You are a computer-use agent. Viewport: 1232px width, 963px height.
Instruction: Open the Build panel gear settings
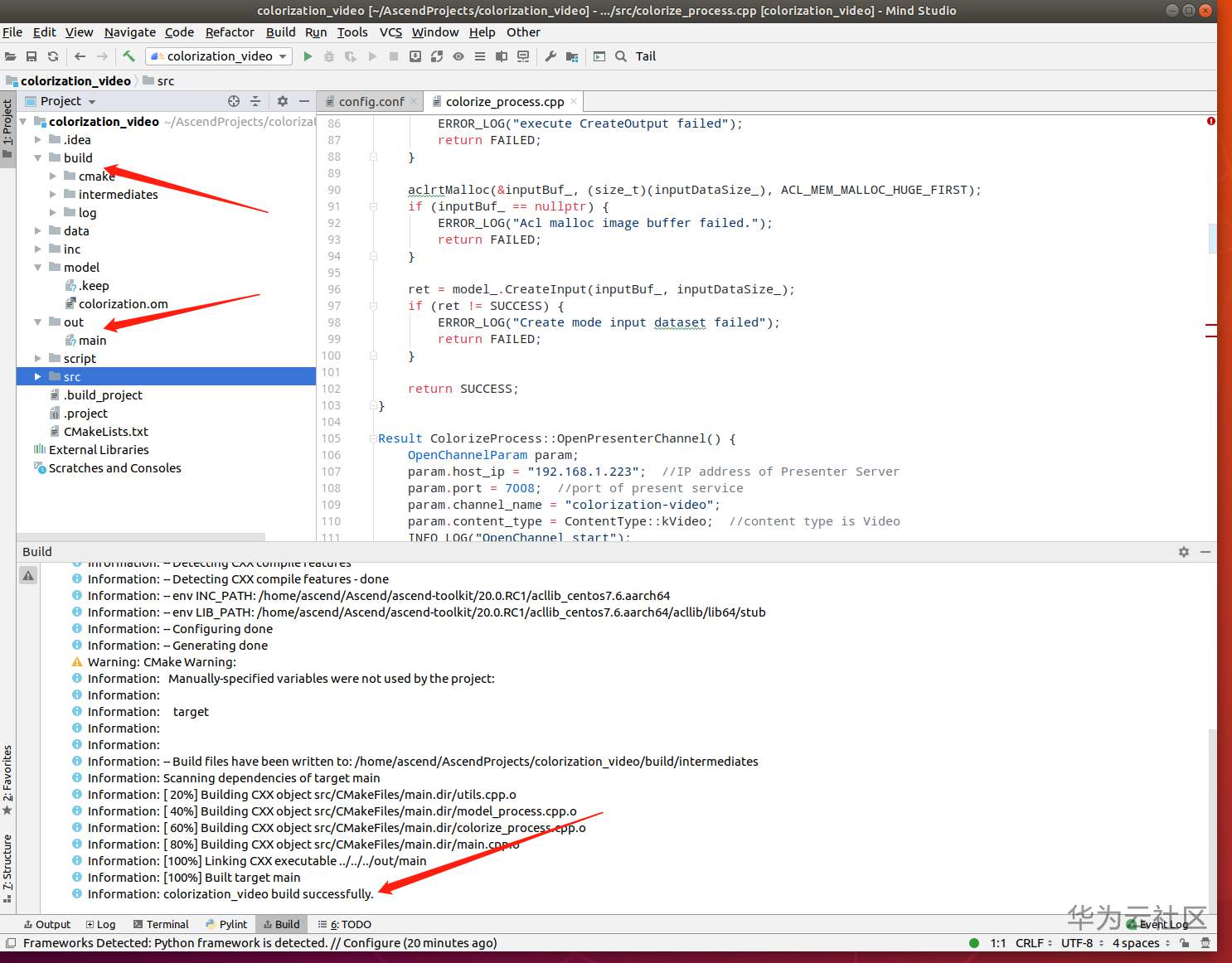point(1184,552)
